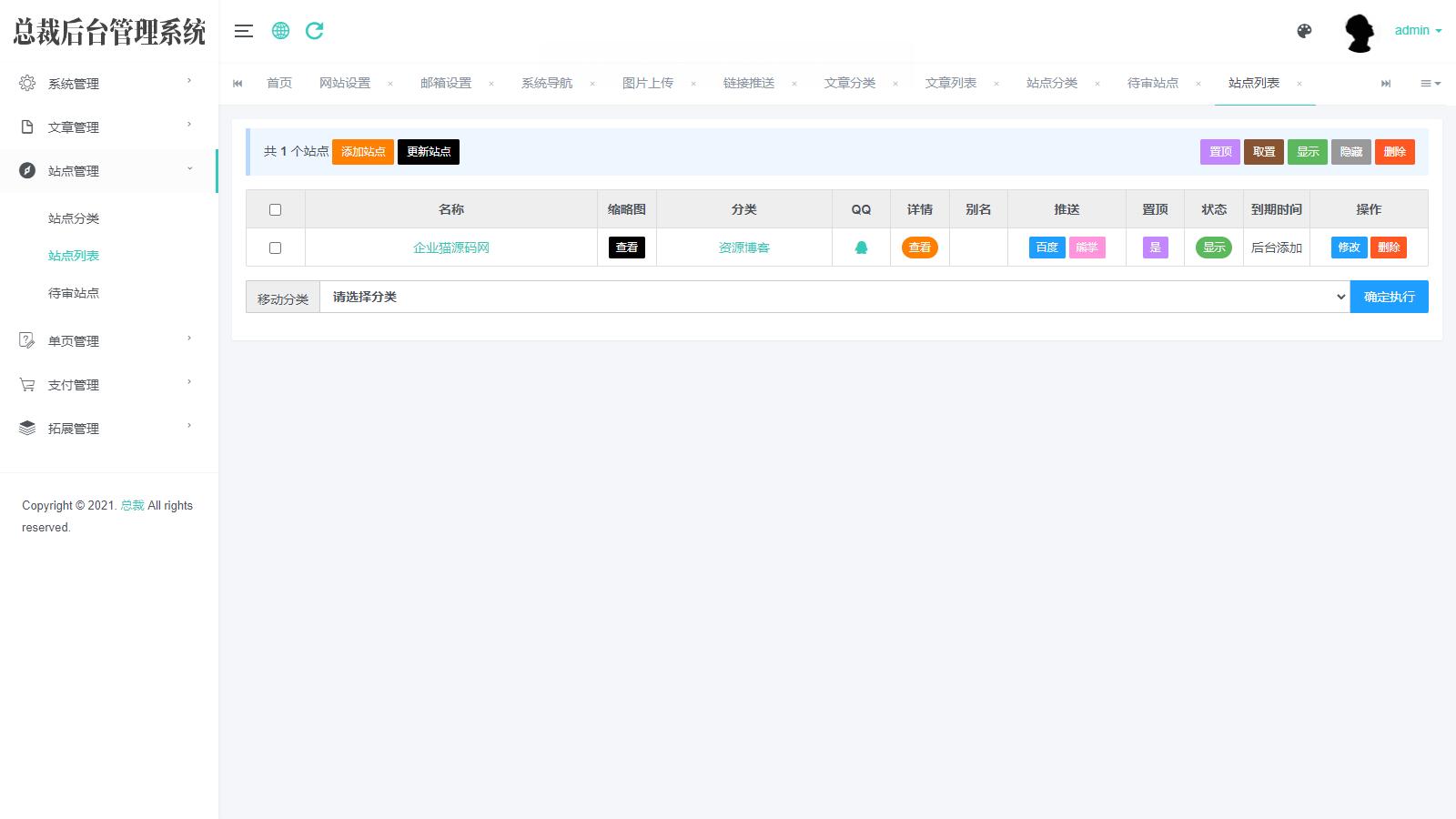Image resolution: width=1456 pixels, height=819 pixels.
Task: Click the skip-forward tab scroll icon
Action: tap(1386, 83)
